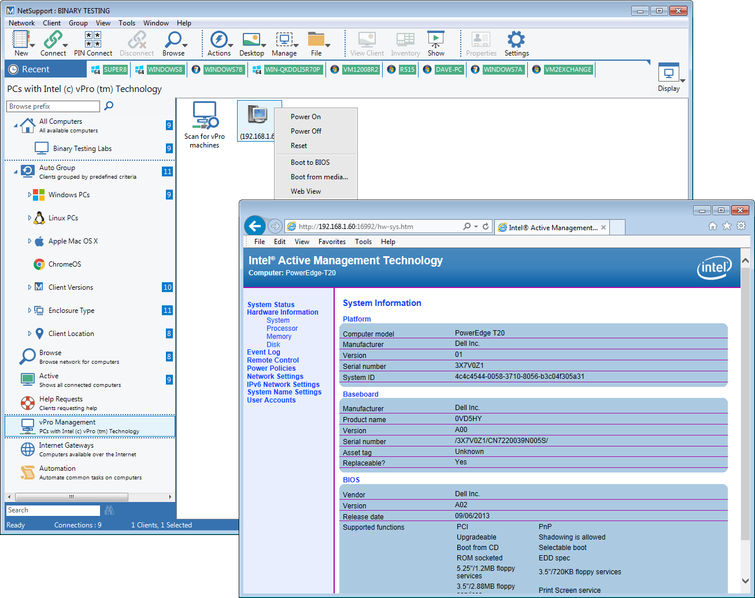755x598 pixels.
Task: Click the Browse prefix input field
Action: click(53, 106)
